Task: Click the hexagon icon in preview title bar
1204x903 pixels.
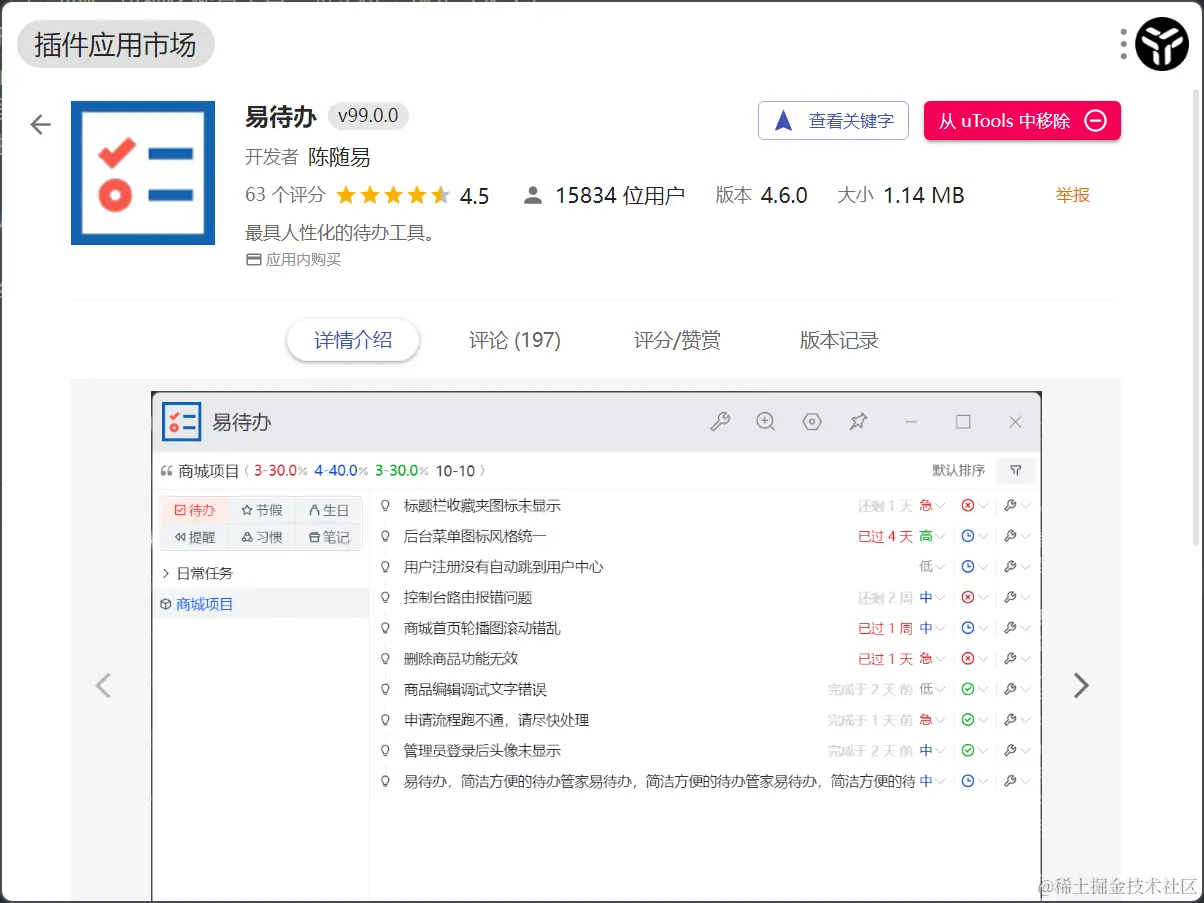Action: point(812,422)
